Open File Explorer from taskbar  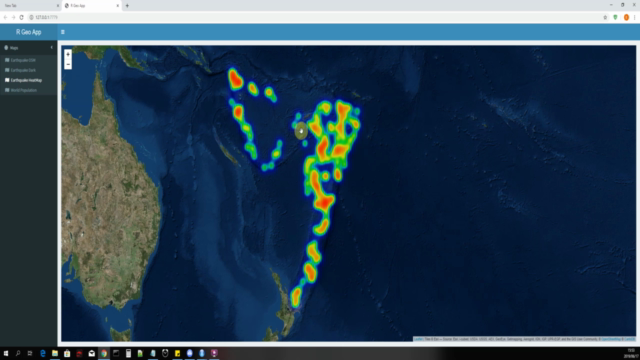55,353
